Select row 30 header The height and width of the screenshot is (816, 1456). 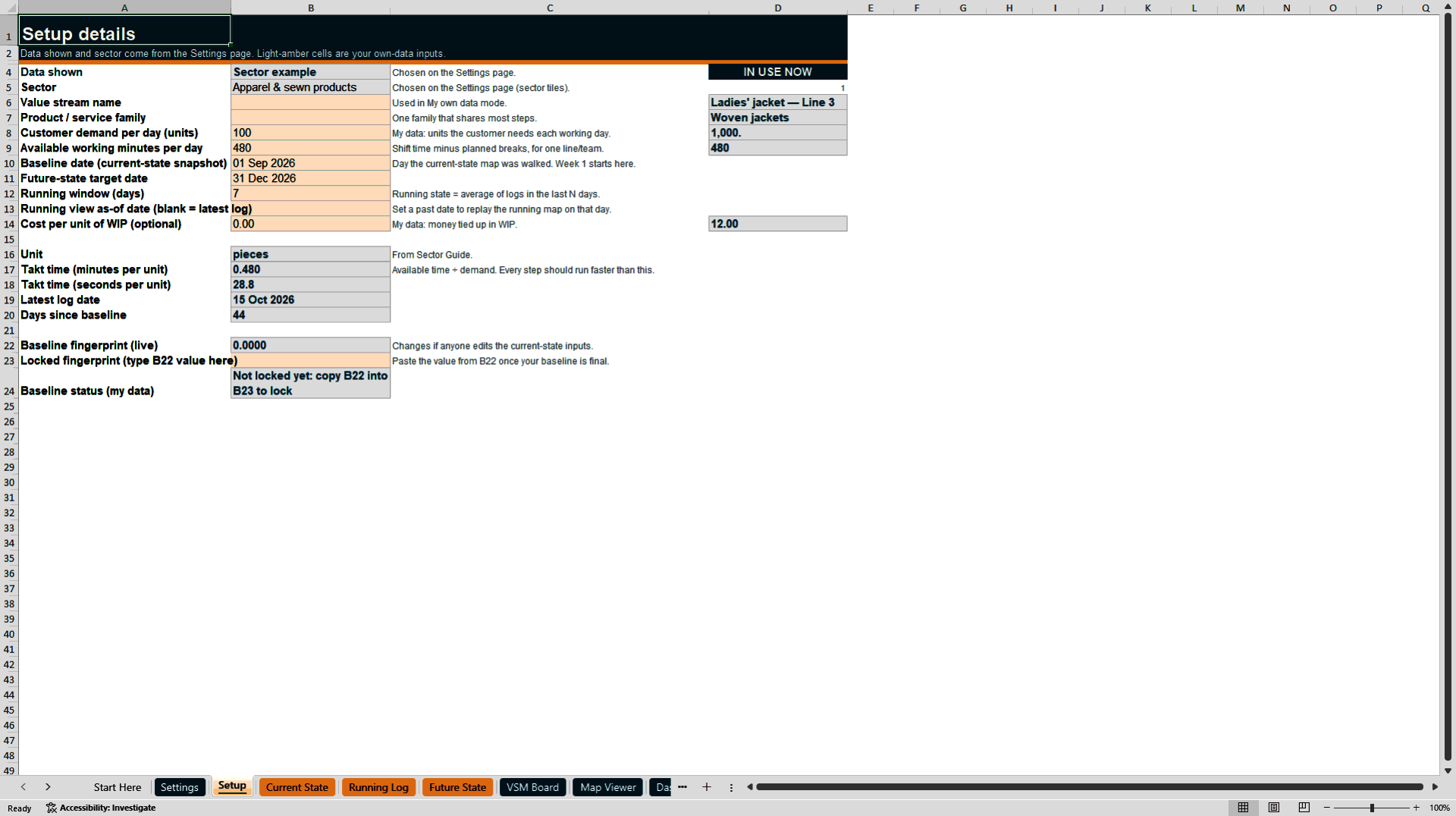coord(9,482)
